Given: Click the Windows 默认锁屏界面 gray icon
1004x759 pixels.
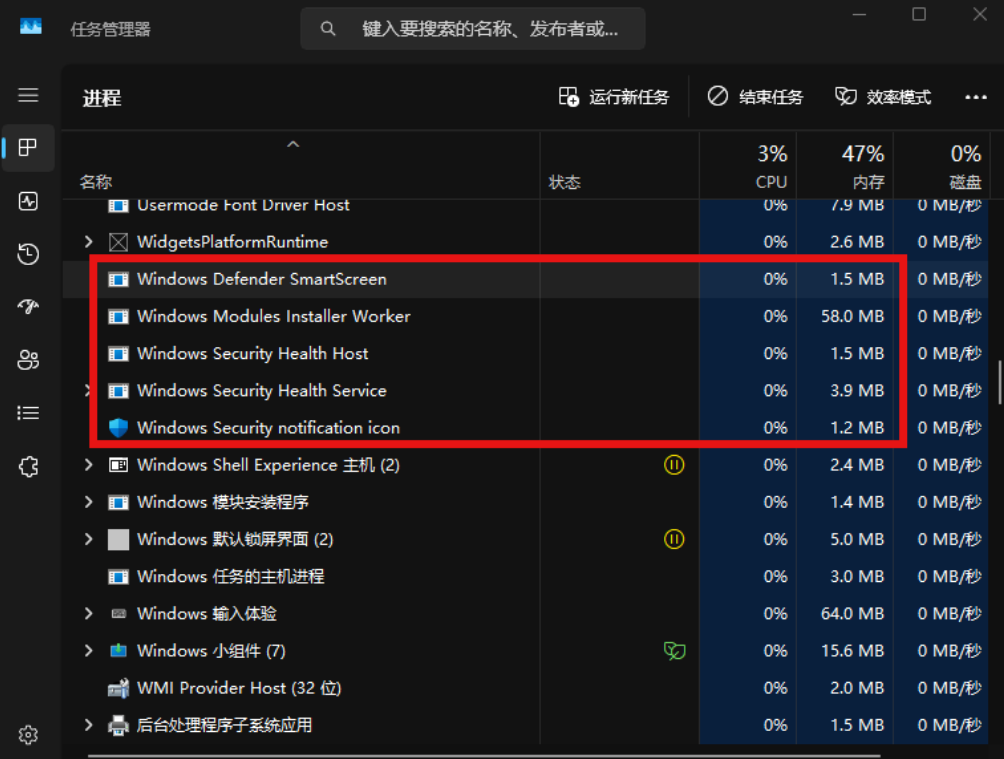Looking at the screenshot, I should (x=118, y=539).
